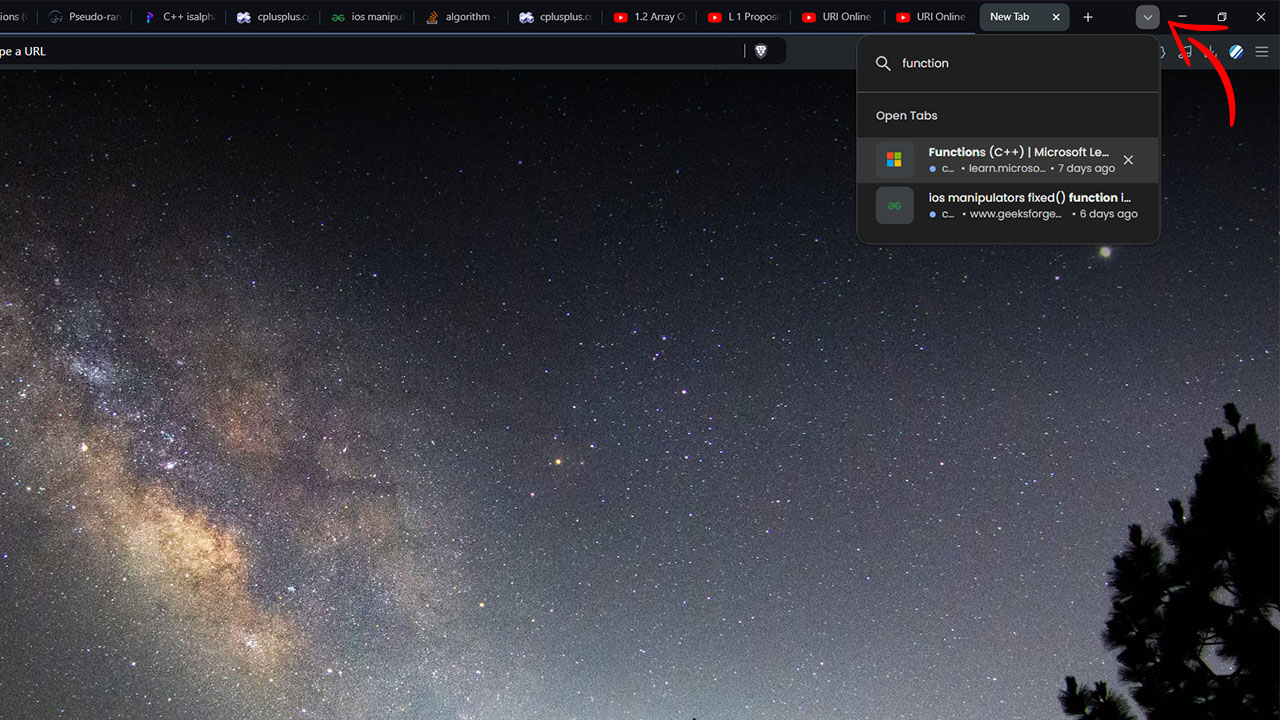The image size is (1280, 720).
Task: Click Microsoft logo beside Functions (C++) result
Action: click(894, 160)
